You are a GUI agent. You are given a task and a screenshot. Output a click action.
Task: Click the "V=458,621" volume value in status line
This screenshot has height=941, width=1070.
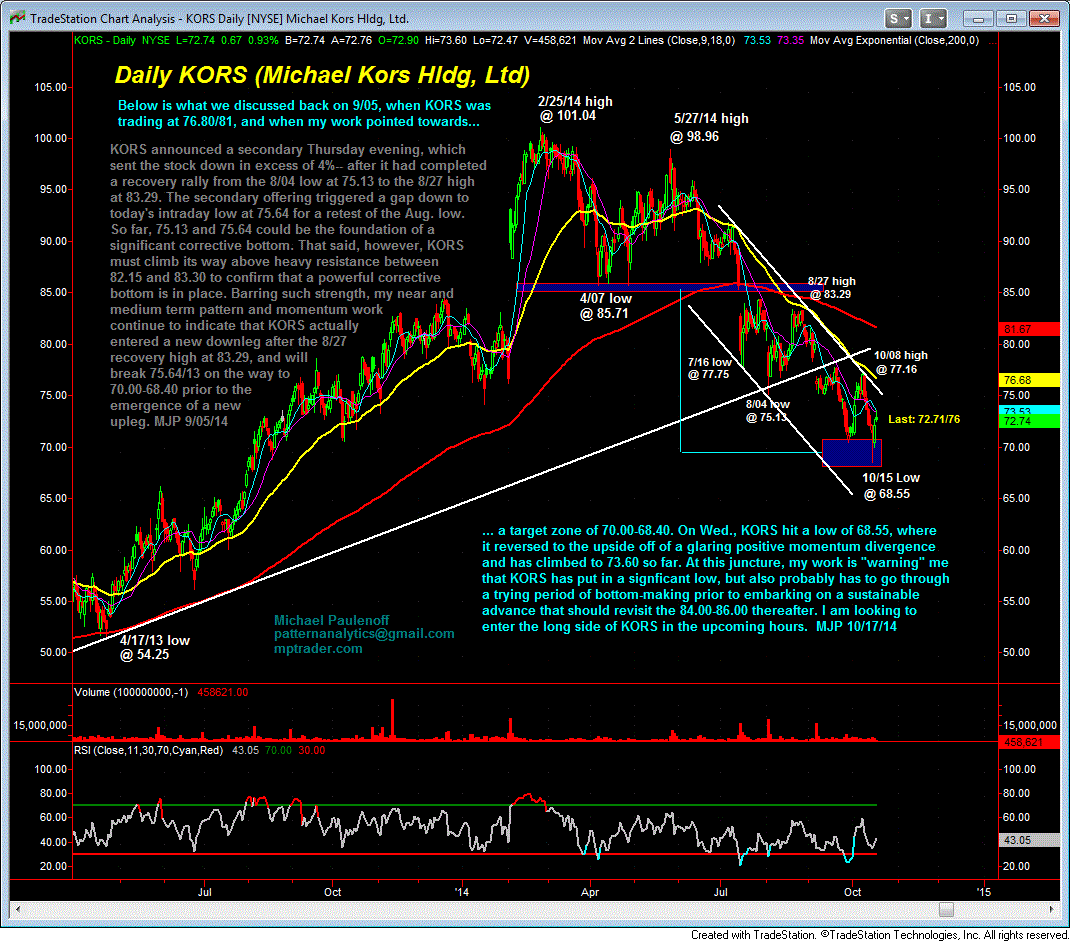(550, 40)
